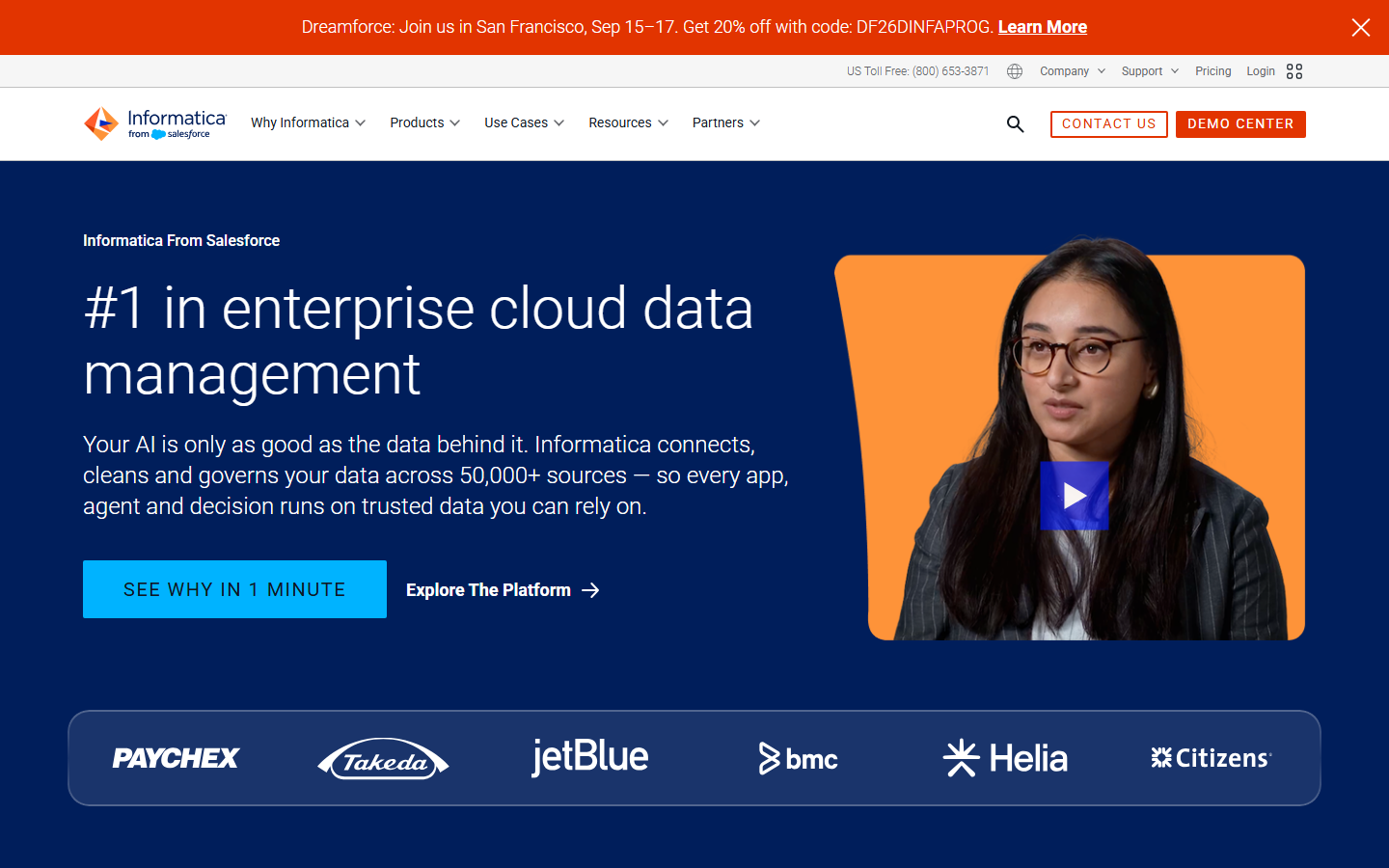Expand the Use Cases menu

tap(524, 122)
